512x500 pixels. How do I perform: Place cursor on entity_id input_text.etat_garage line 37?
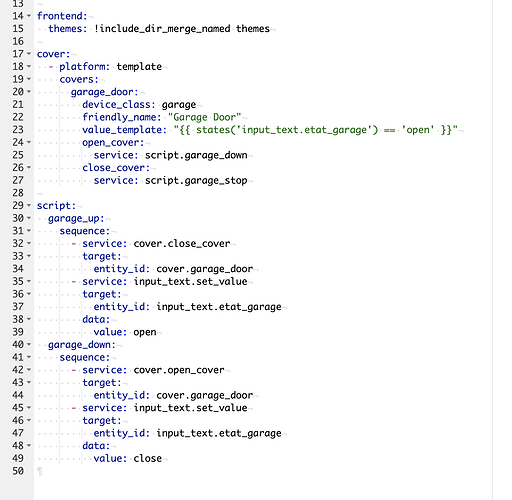coord(187,307)
